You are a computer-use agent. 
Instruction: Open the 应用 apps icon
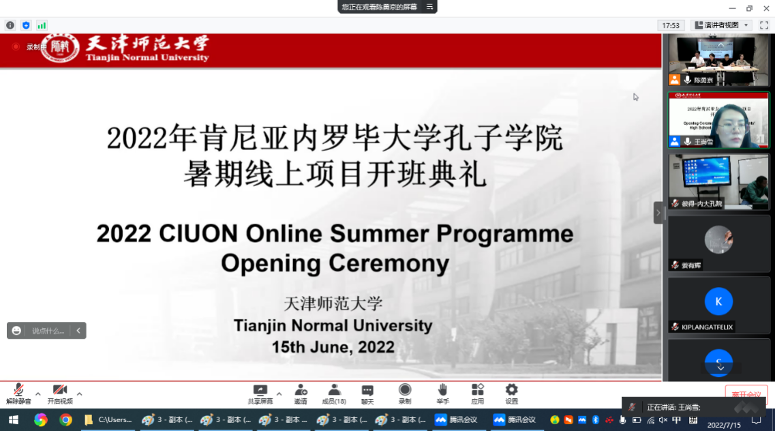pyautogui.click(x=477, y=390)
